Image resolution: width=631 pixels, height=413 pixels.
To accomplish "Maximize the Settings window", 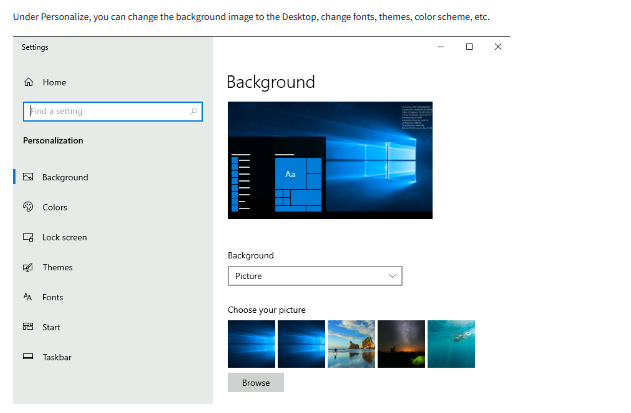I will (x=469, y=47).
